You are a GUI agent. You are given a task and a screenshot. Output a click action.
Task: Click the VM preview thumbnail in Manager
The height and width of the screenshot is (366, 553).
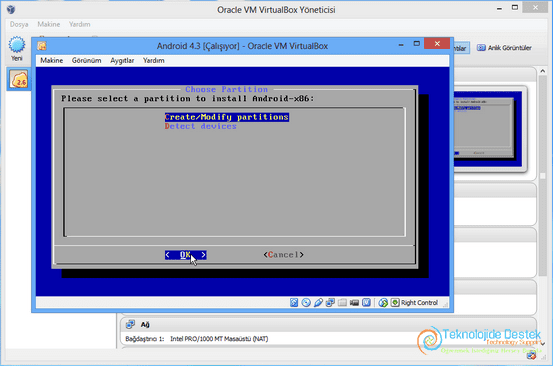click(x=488, y=129)
